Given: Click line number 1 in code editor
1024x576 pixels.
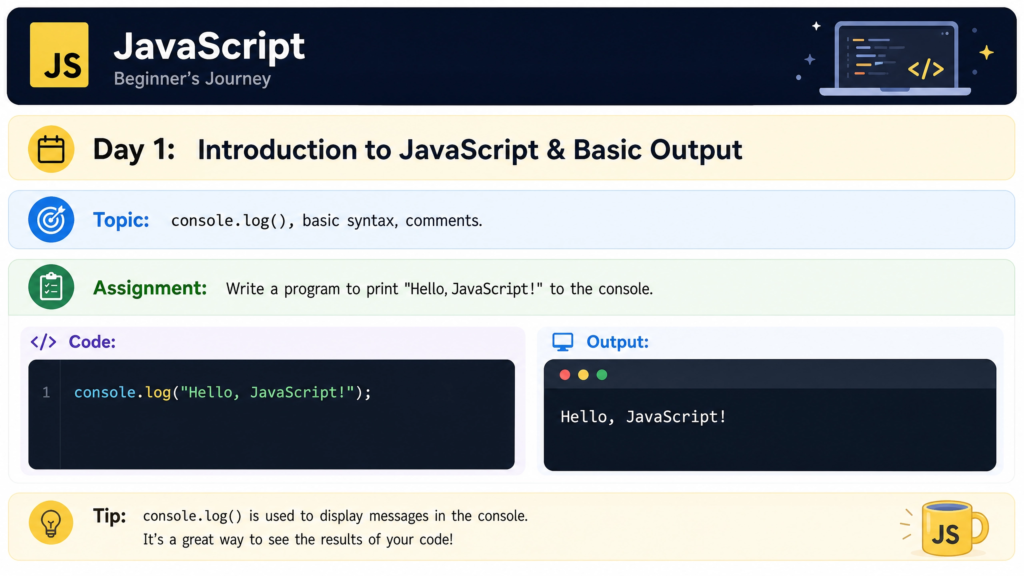Looking at the screenshot, I should [46, 392].
